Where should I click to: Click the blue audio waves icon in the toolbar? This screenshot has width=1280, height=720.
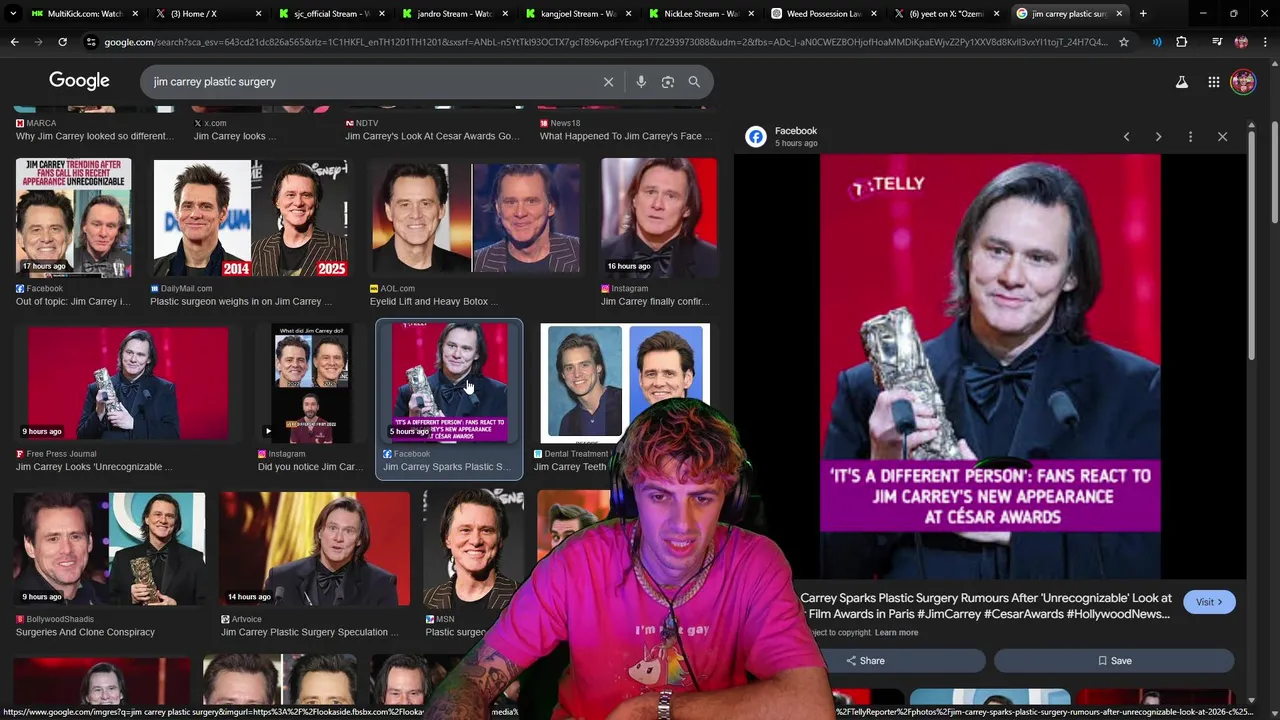pos(1157,42)
